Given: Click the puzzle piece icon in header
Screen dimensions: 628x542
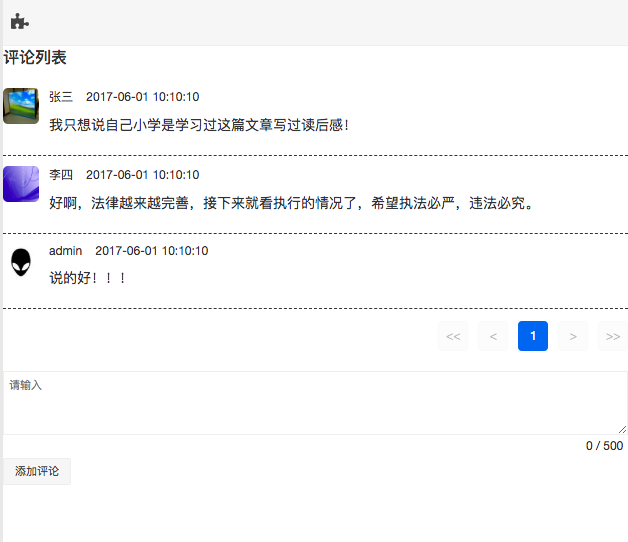Looking at the screenshot, I should 20,22.
